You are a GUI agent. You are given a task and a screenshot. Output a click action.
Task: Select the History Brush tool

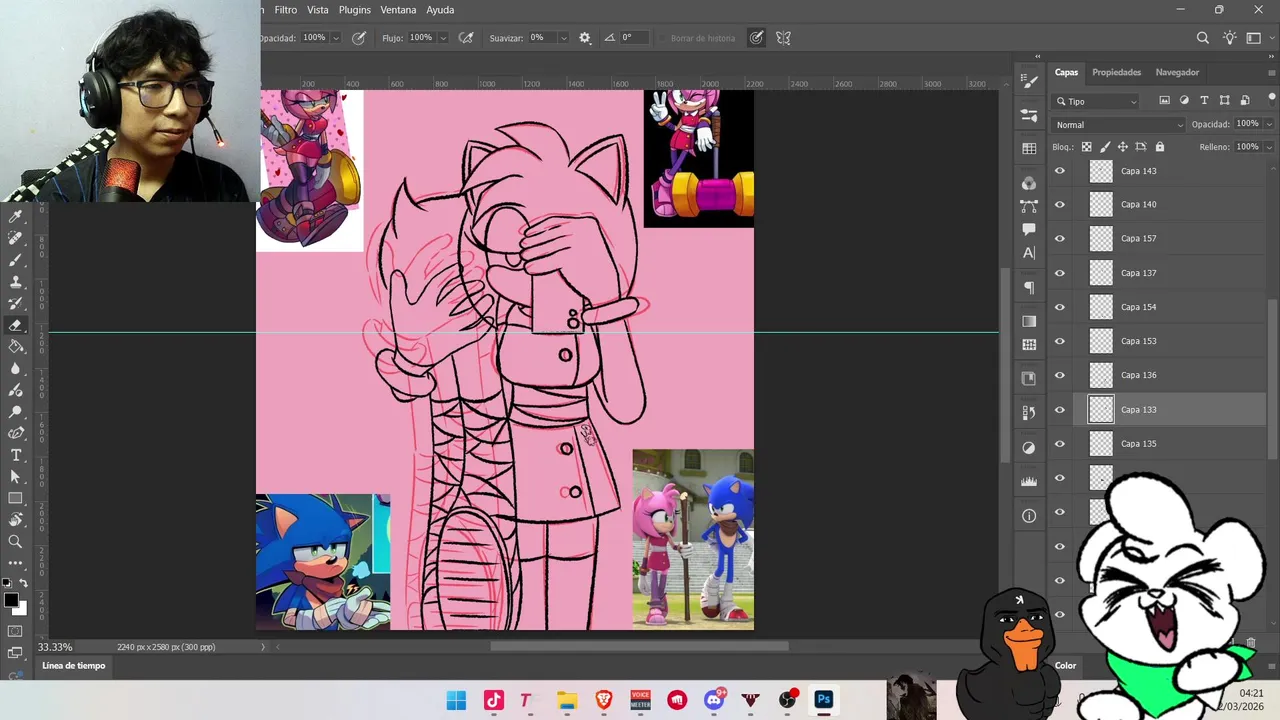tap(16, 303)
